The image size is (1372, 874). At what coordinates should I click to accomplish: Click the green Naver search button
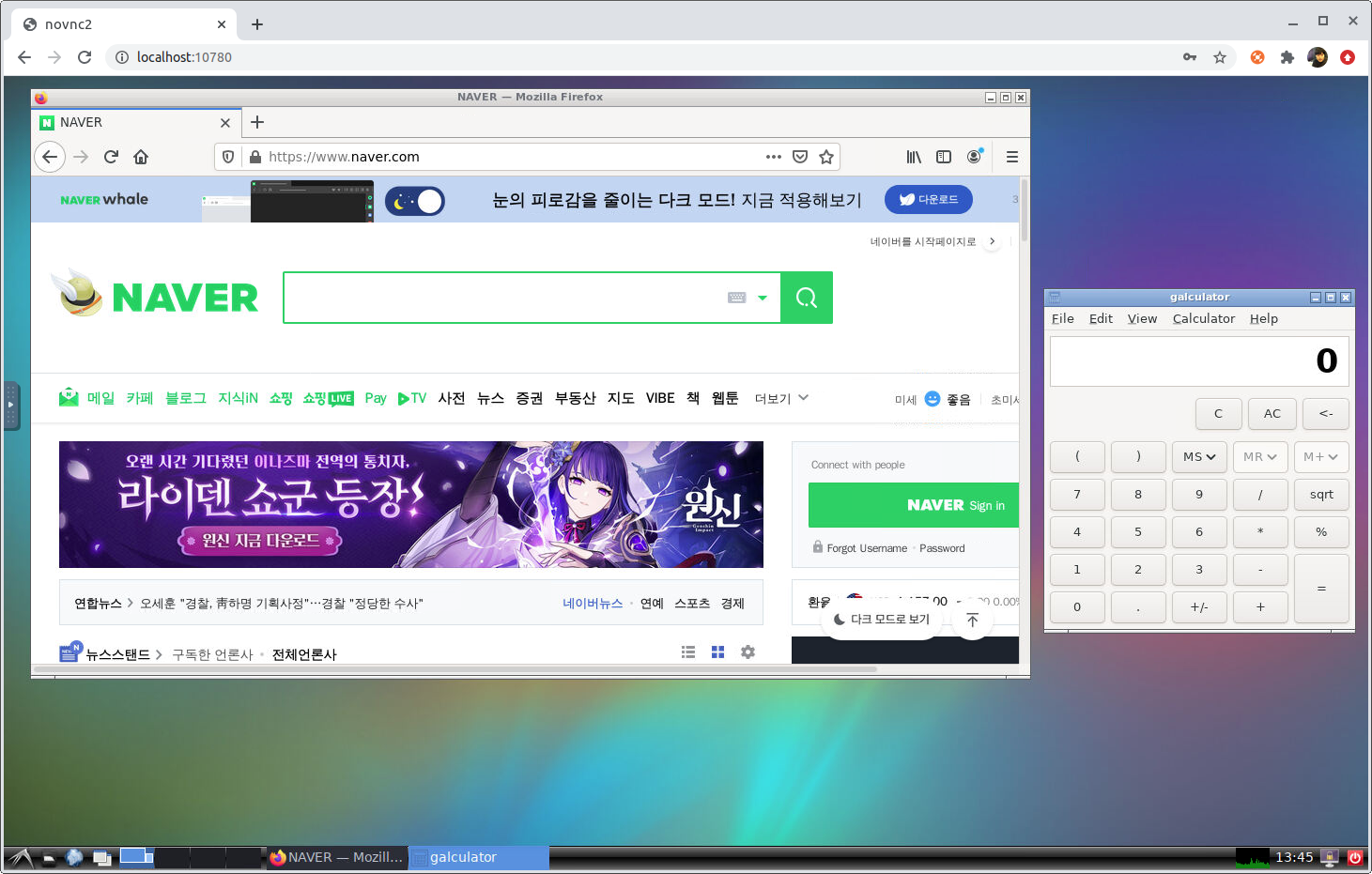click(x=807, y=298)
